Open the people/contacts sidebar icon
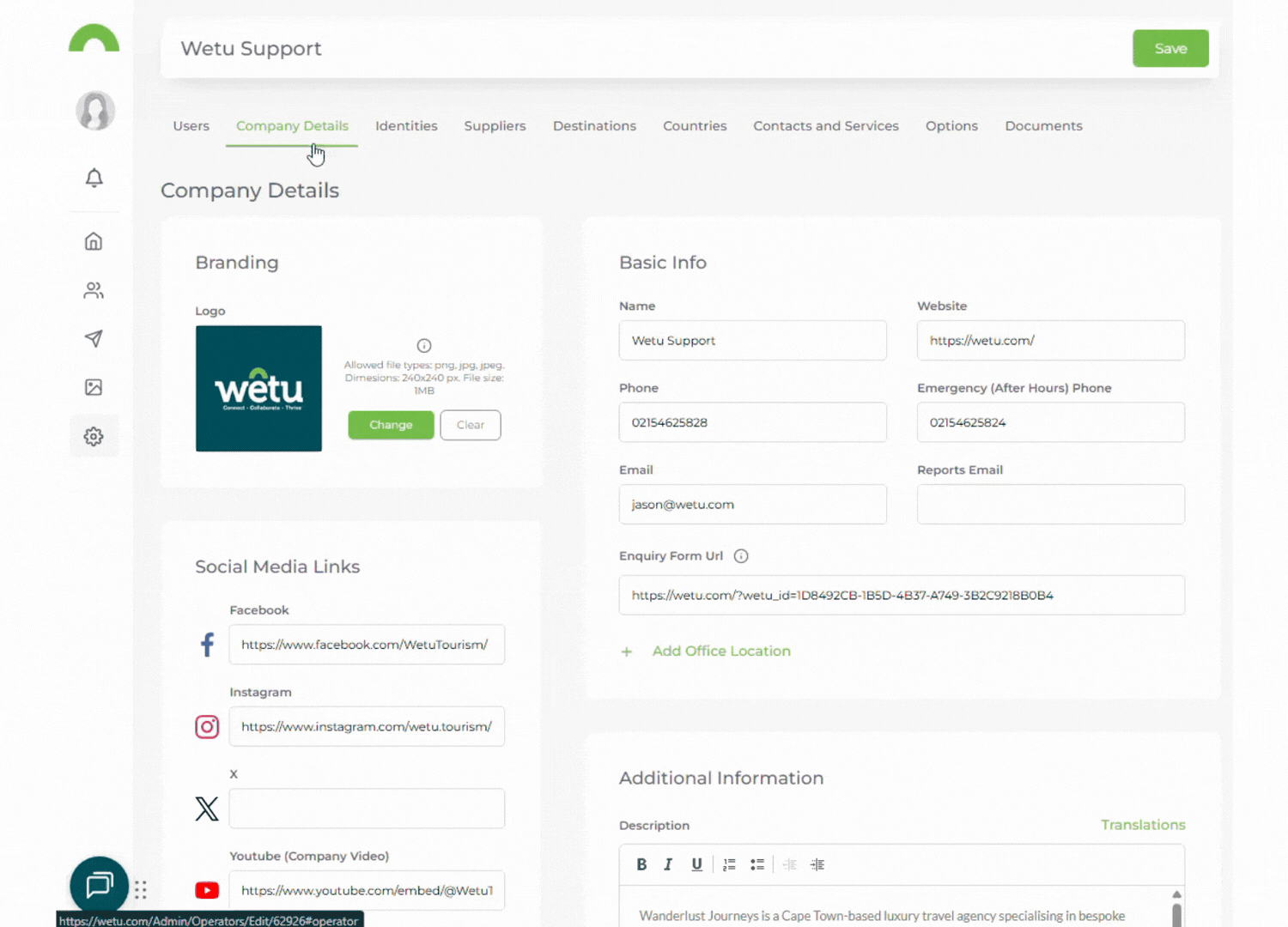Image resolution: width=1288 pixels, height=927 pixels. (94, 290)
